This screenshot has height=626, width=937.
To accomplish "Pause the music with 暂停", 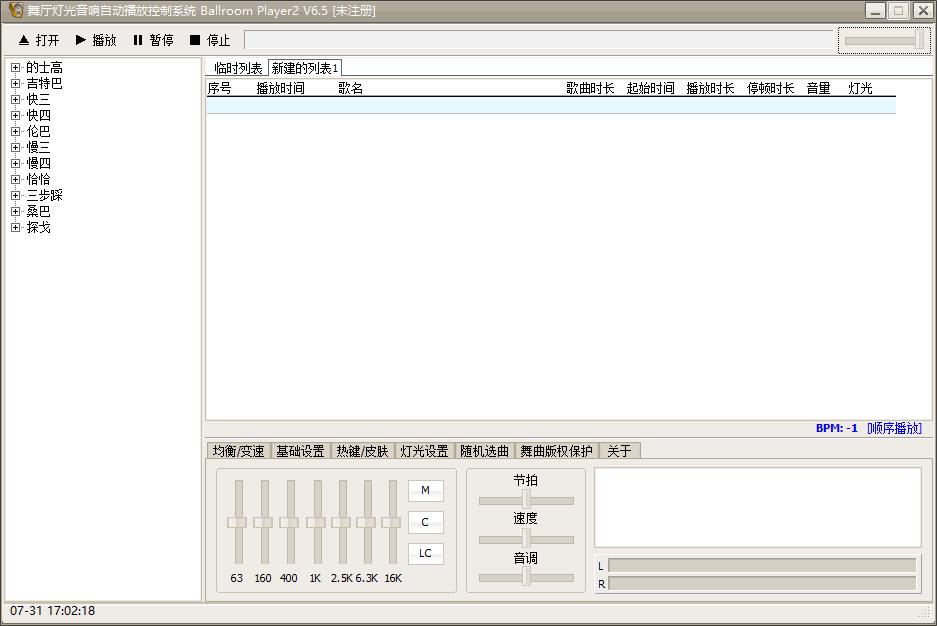I will pyautogui.click(x=153, y=40).
